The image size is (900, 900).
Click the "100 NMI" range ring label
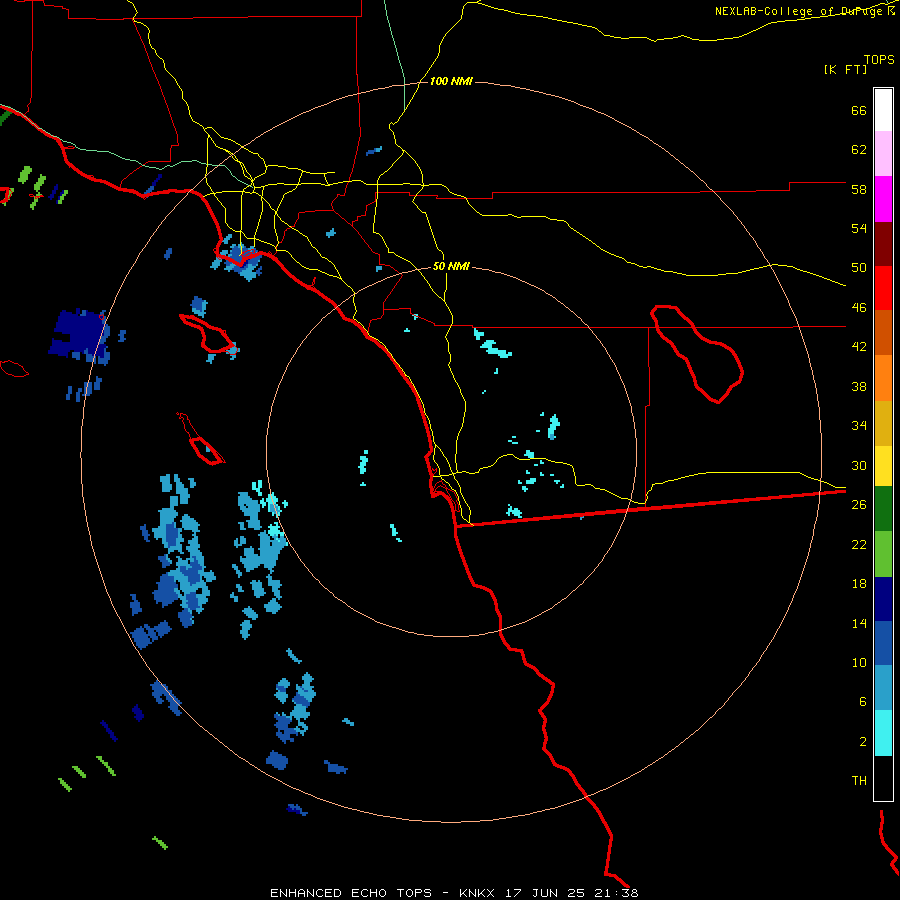coord(451,82)
